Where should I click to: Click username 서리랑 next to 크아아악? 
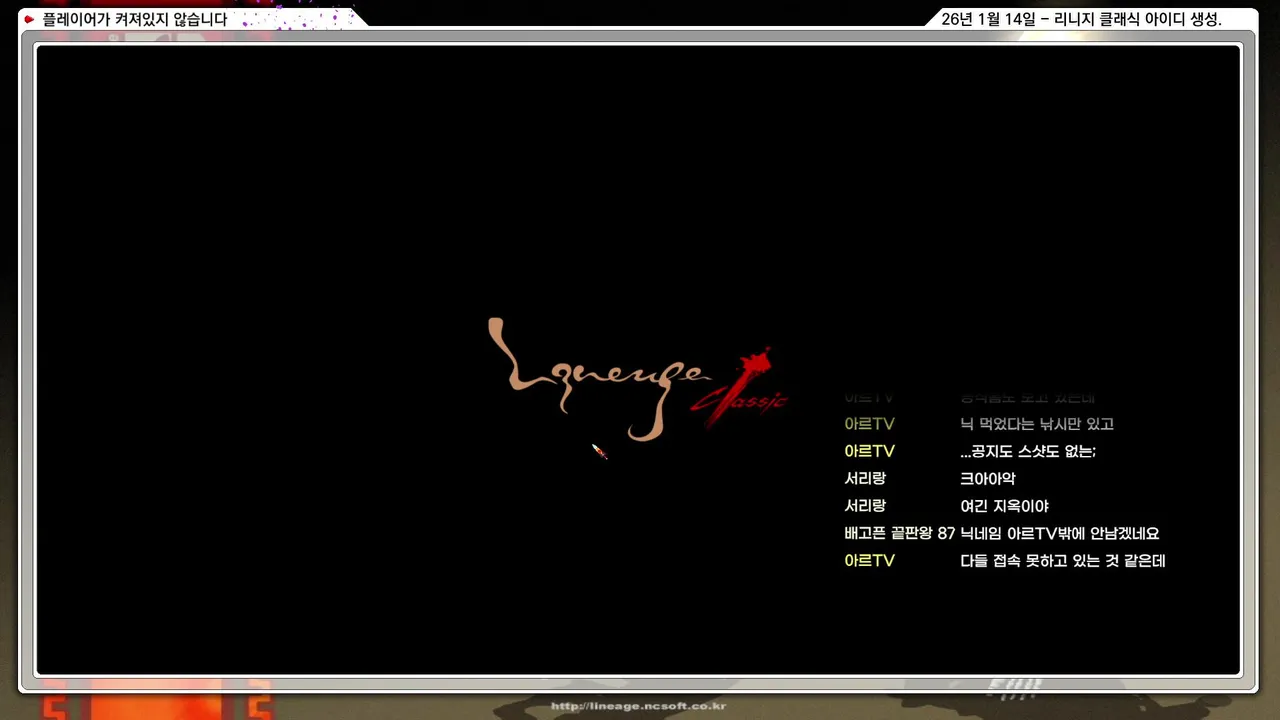(865, 479)
